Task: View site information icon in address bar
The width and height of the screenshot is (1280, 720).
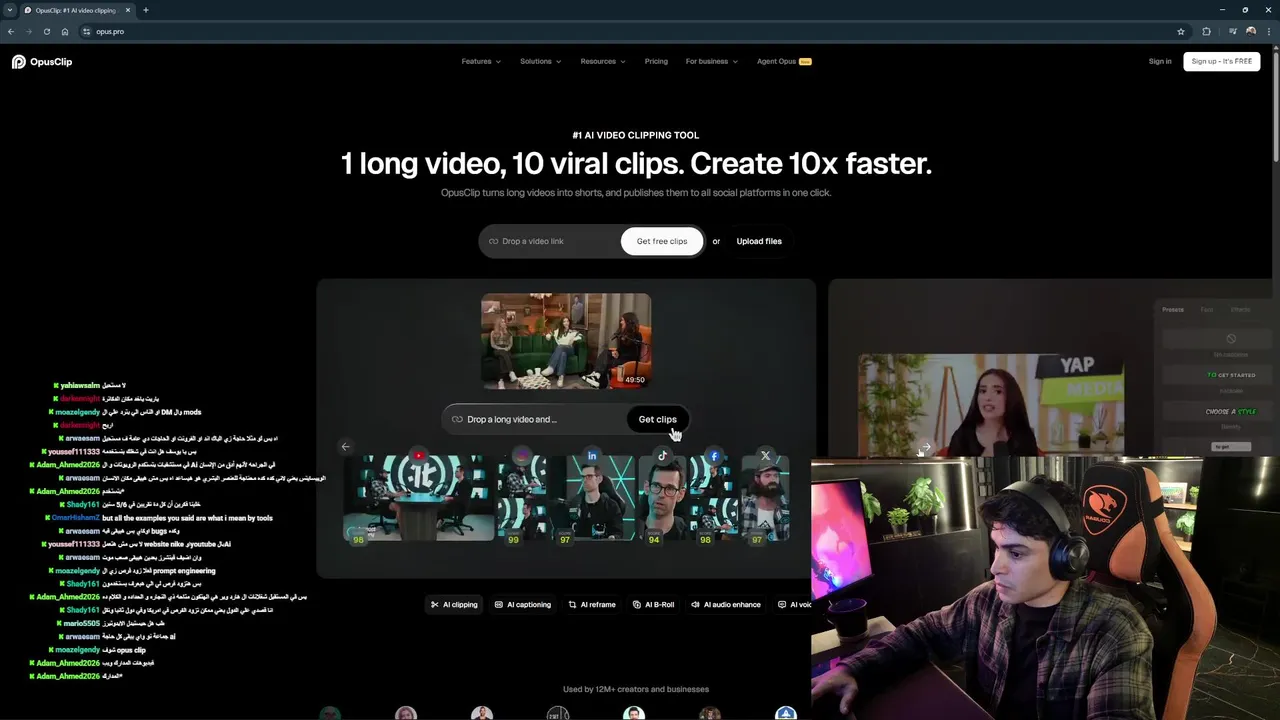Action: coord(87,31)
